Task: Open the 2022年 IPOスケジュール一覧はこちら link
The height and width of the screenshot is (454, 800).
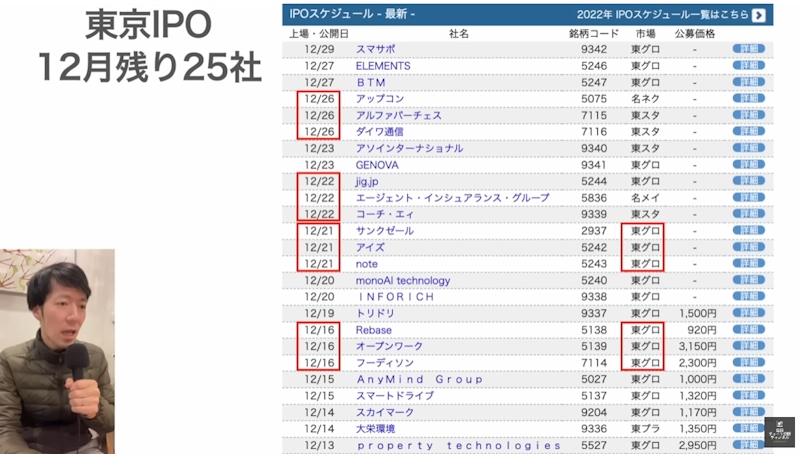Action: (x=663, y=14)
